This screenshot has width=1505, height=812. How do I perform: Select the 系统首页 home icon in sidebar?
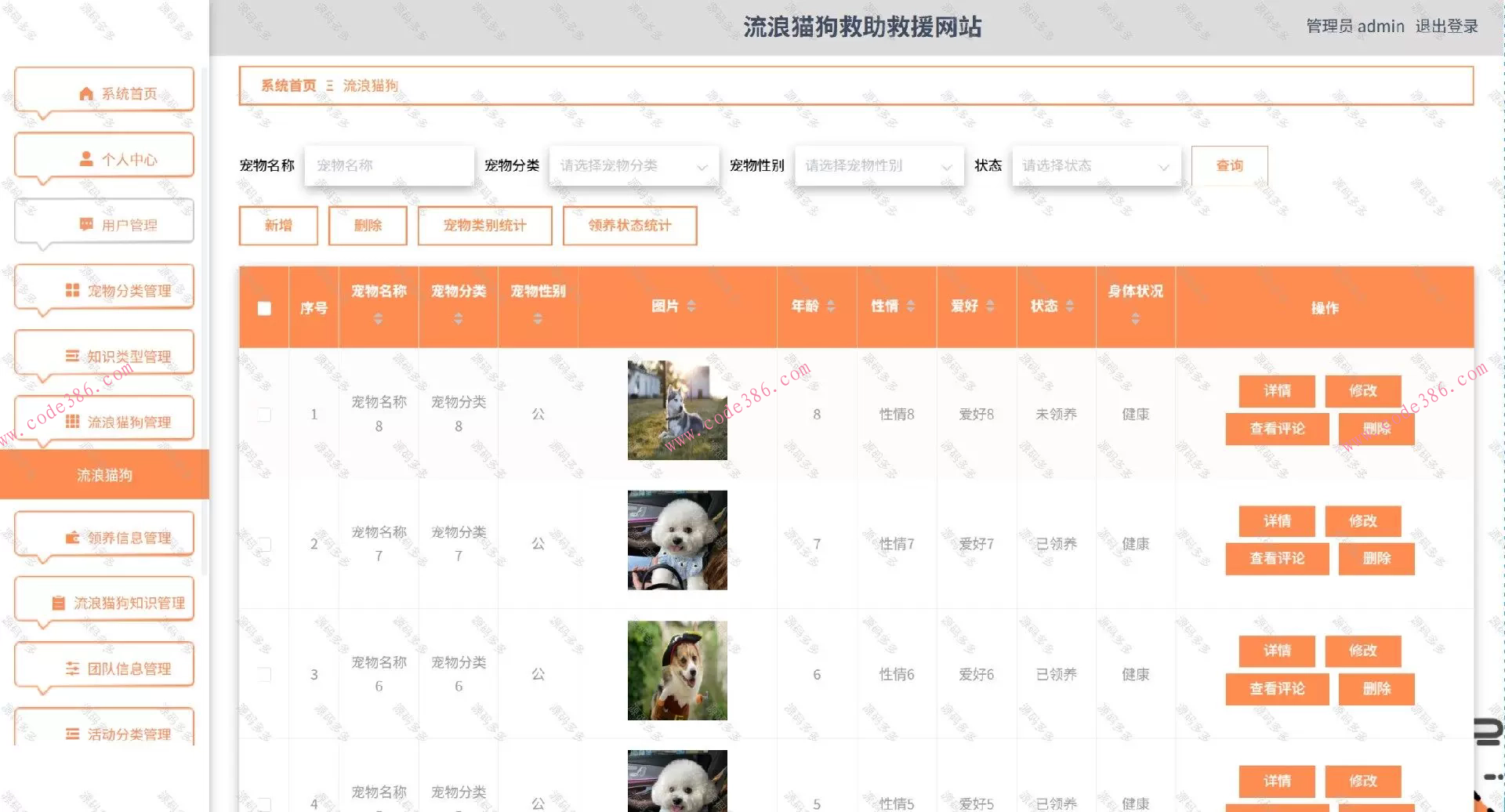click(86, 92)
